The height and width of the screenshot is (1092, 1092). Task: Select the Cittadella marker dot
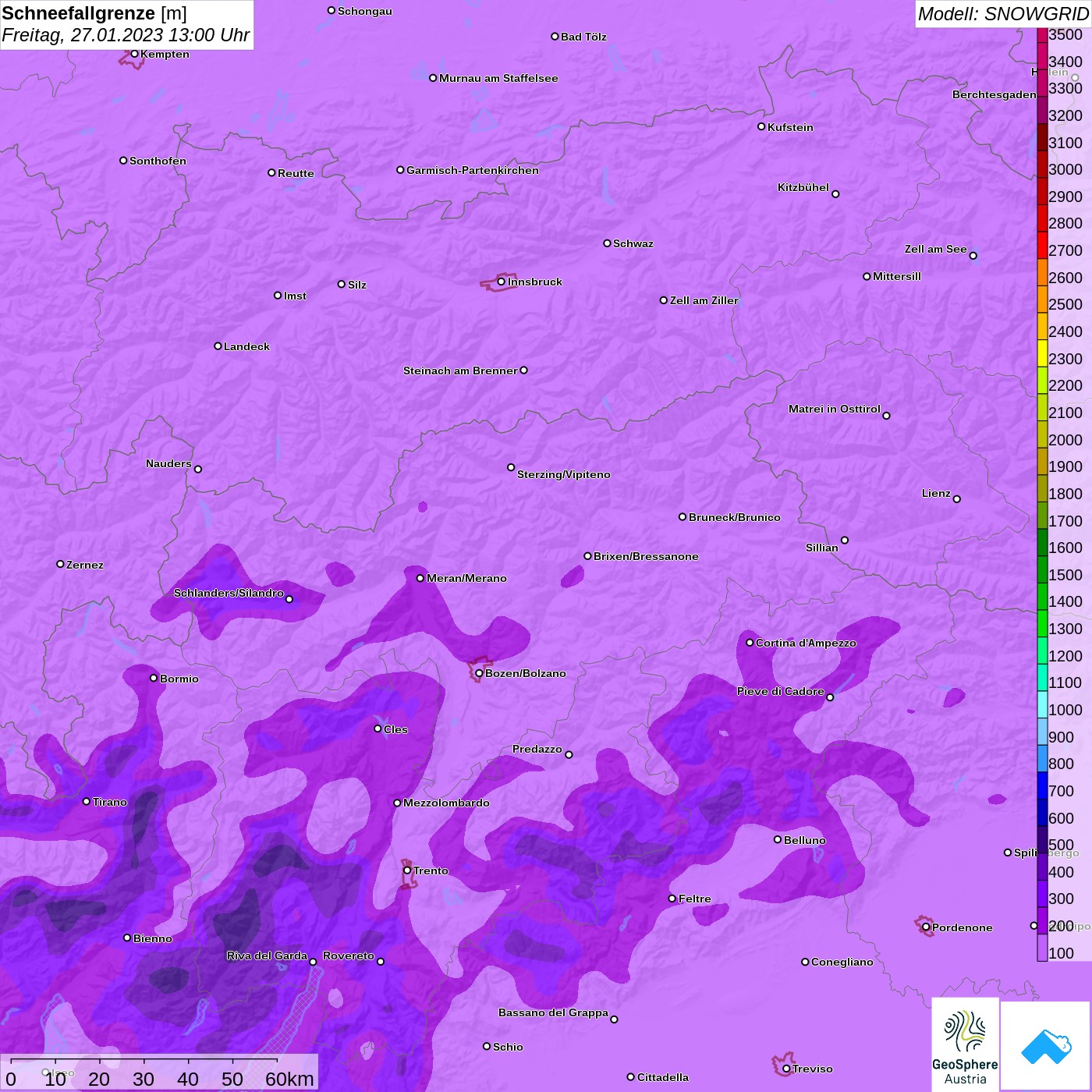631,1077
